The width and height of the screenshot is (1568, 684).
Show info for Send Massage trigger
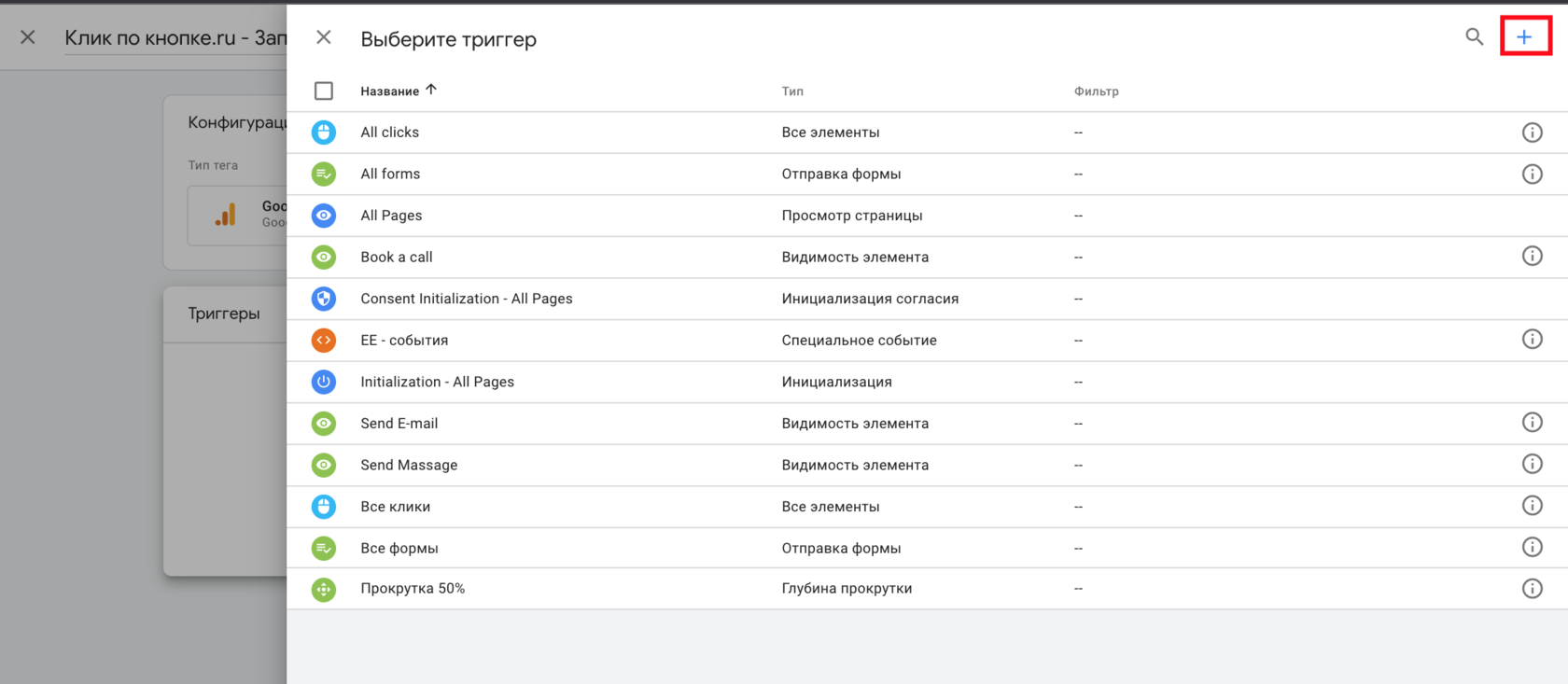[1532, 465]
